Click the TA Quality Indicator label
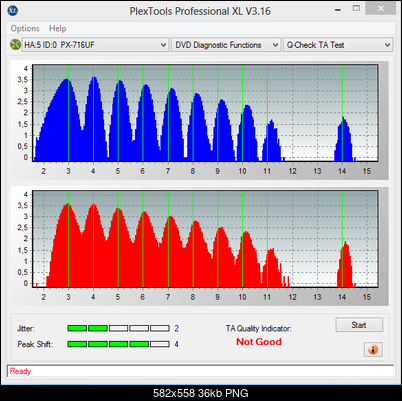This screenshot has height=401, width=402. tap(259, 329)
